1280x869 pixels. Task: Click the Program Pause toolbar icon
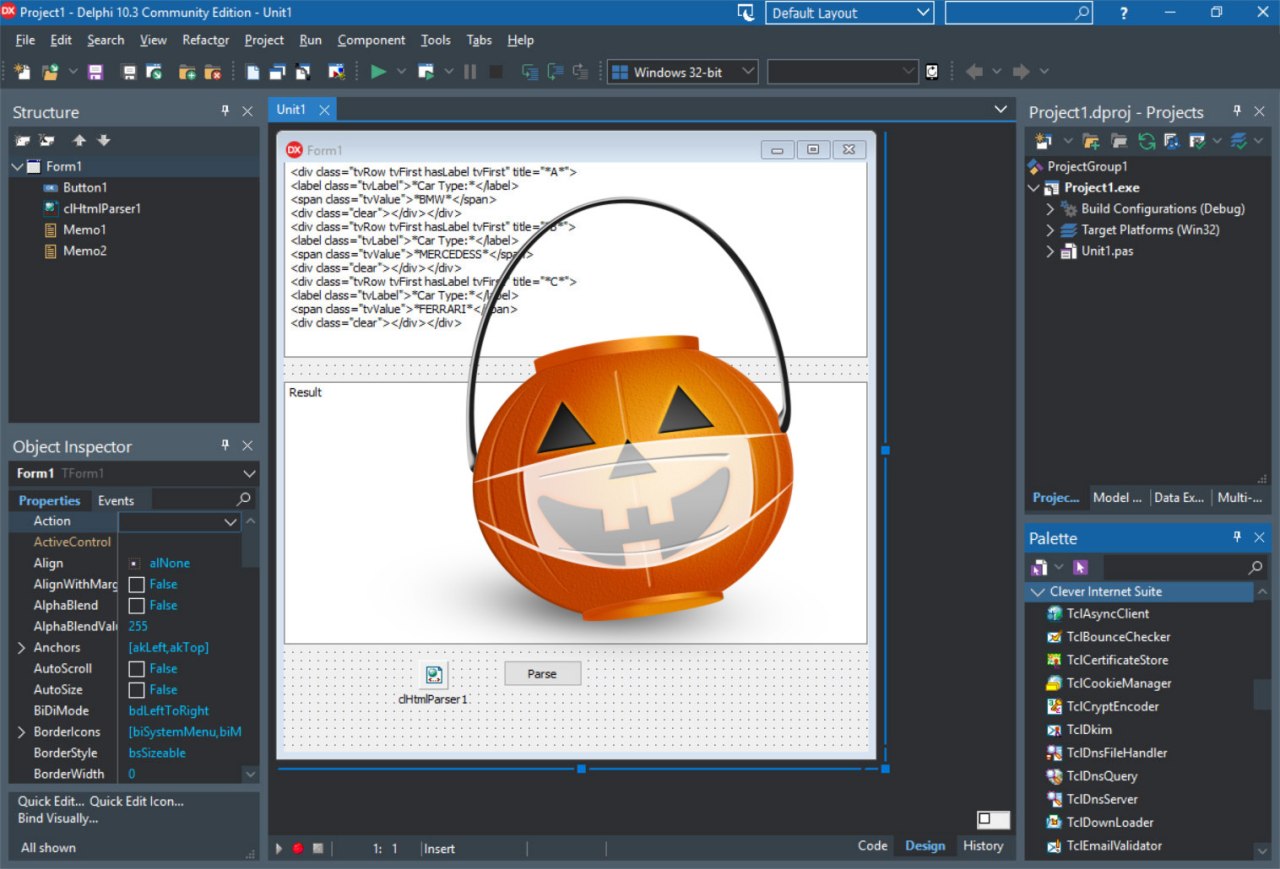coord(470,72)
